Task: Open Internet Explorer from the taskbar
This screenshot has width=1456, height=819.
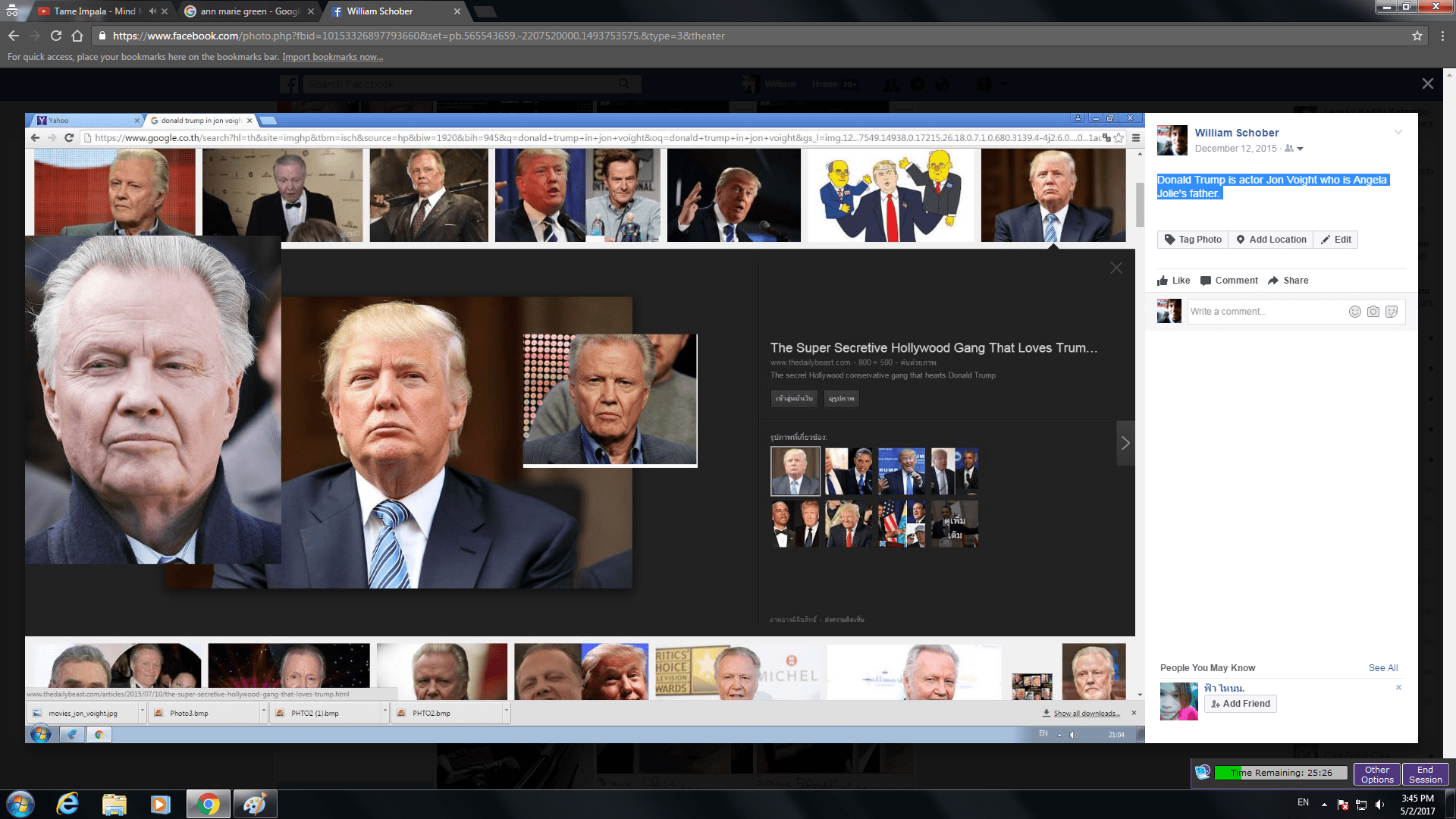Action: 67,804
